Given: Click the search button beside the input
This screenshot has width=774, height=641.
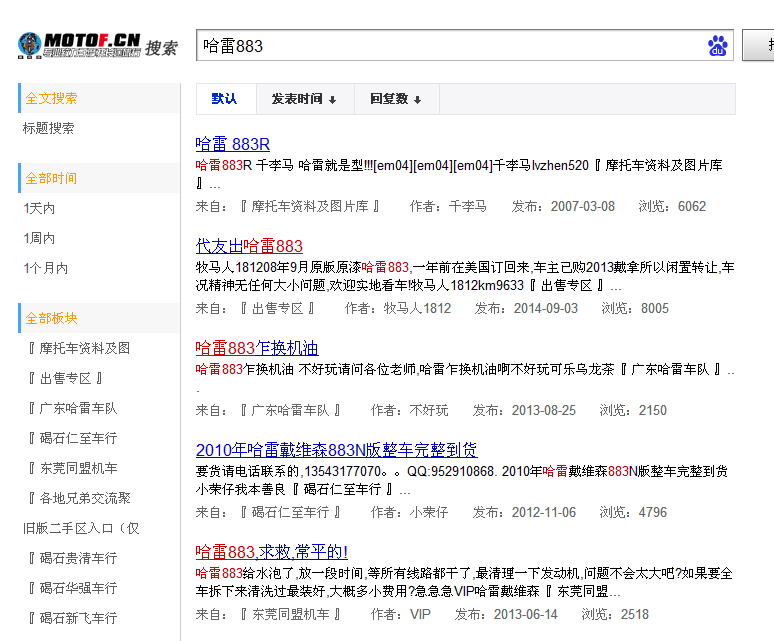Looking at the screenshot, I should (758, 45).
